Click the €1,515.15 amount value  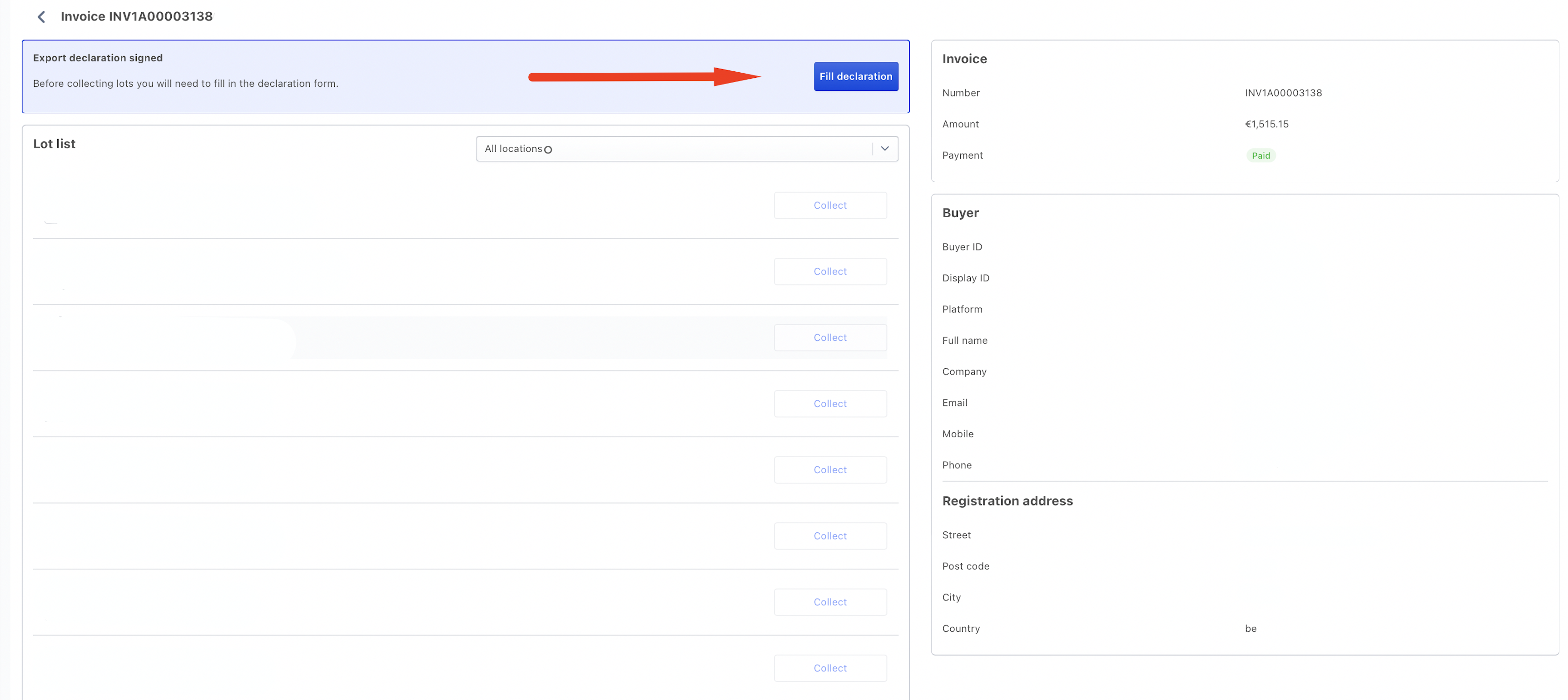point(1266,124)
